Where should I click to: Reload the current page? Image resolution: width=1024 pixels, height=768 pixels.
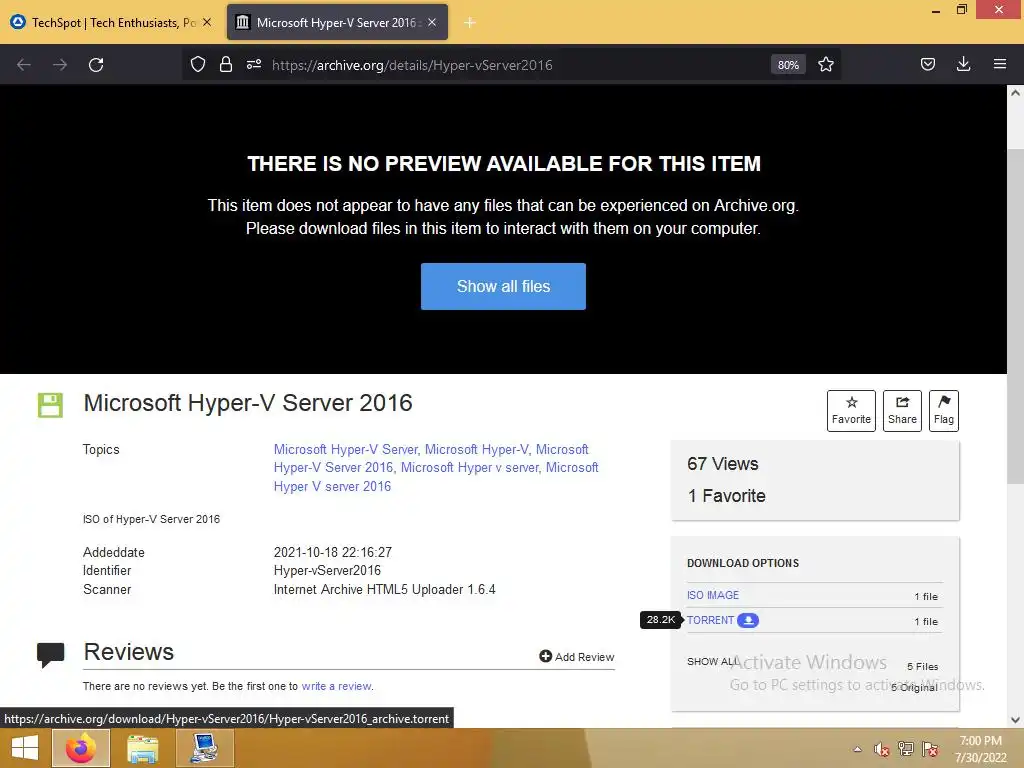pyautogui.click(x=96, y=65)
